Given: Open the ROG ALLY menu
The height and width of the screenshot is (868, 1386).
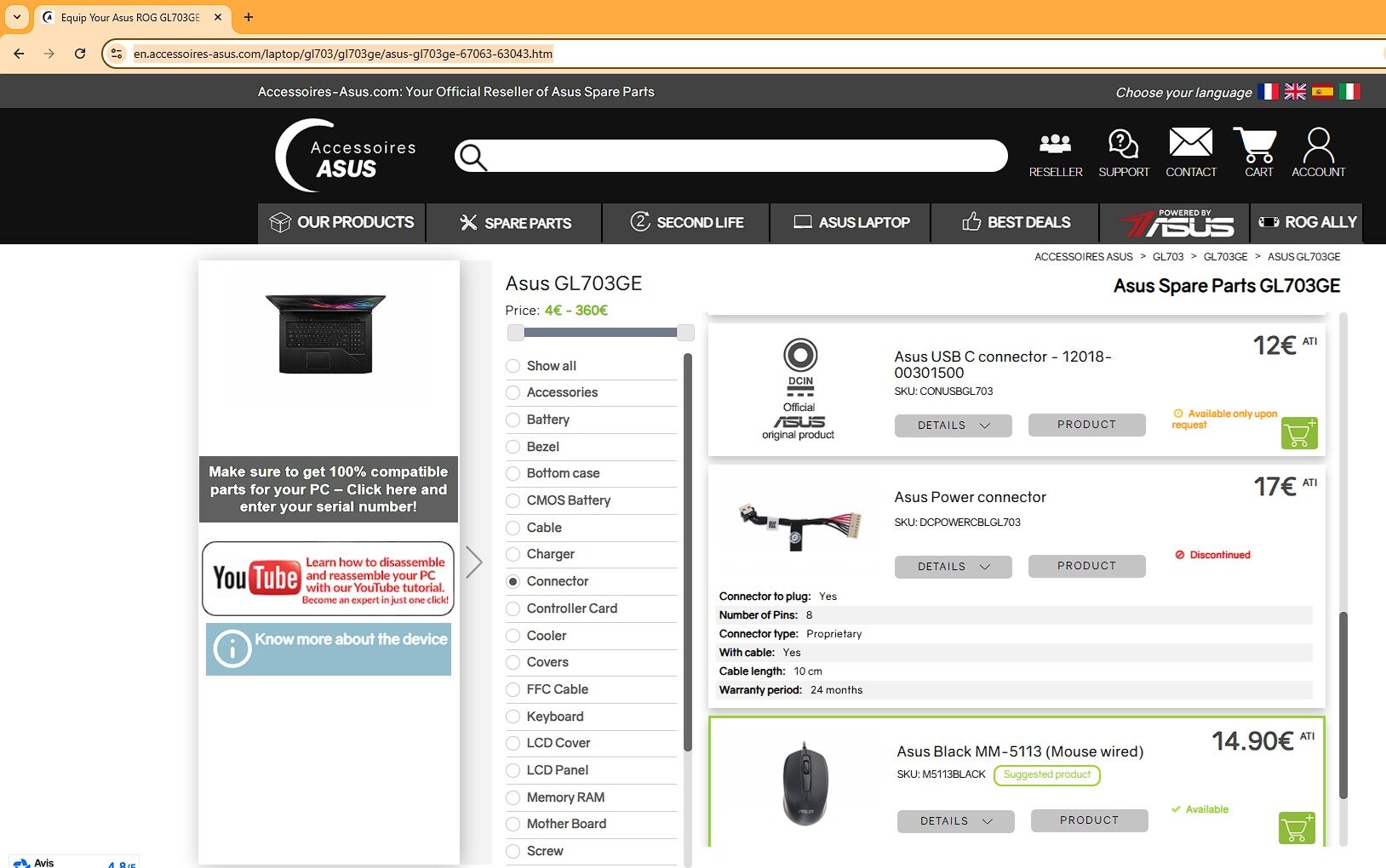Looking at the screenshot, I should [1307, 223].
